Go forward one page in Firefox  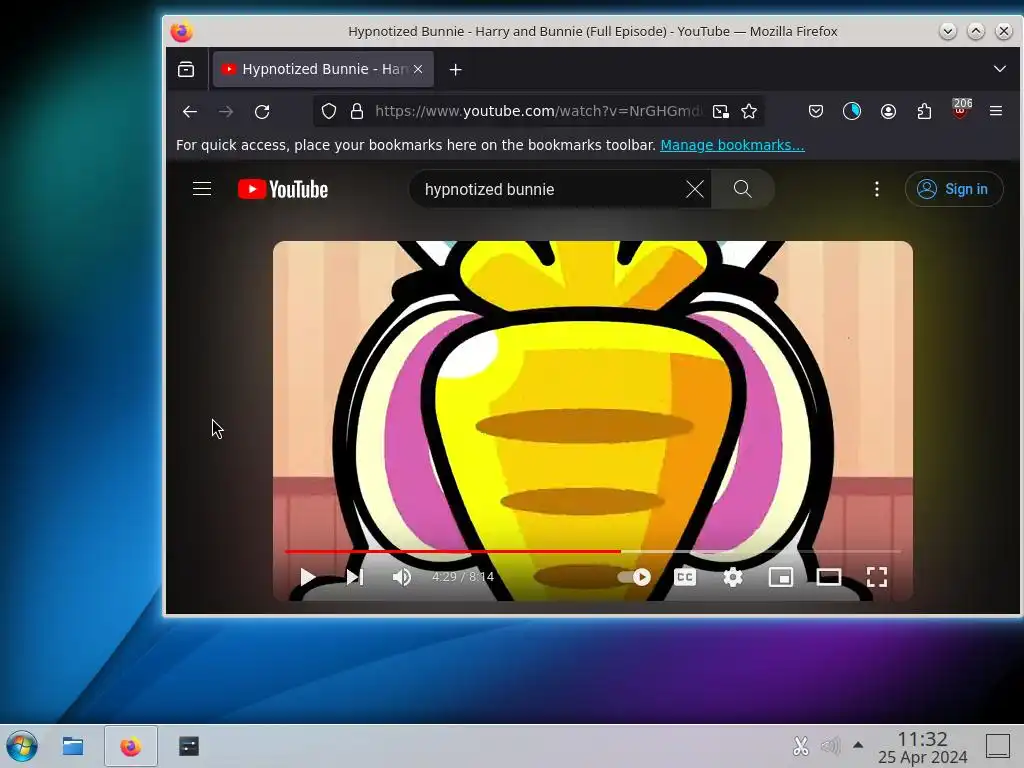point(225,112)
